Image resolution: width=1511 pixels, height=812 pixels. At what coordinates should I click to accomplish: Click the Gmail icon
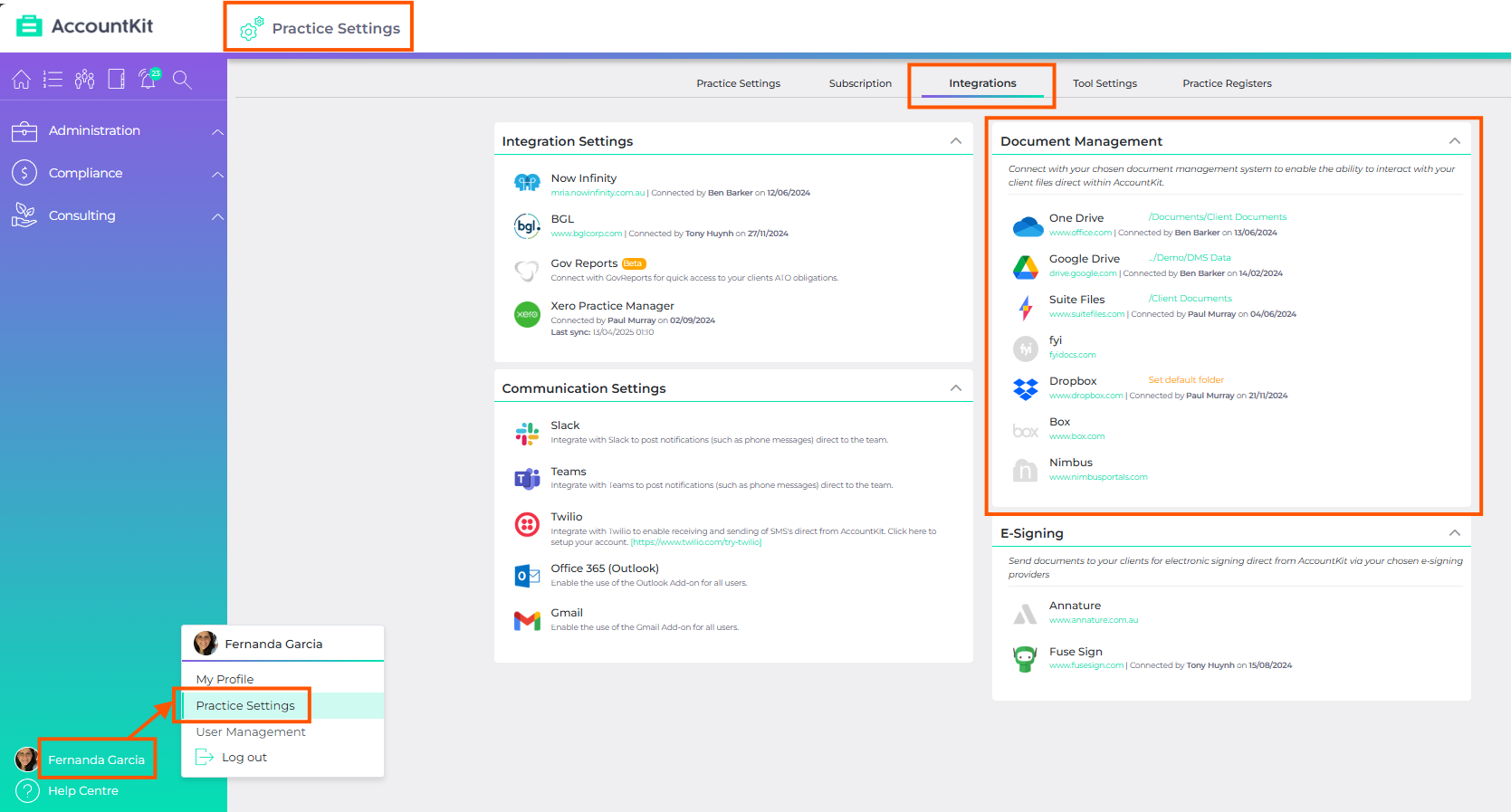coord(527,621)
